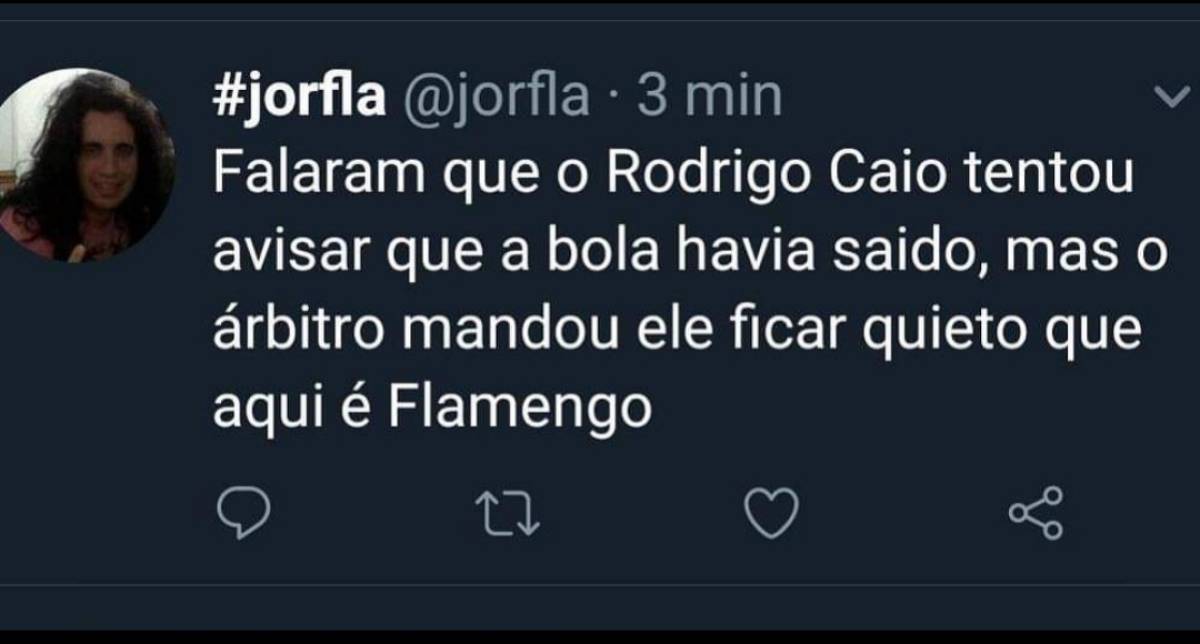Click the reply speech bubble icon

click(243, 514)
